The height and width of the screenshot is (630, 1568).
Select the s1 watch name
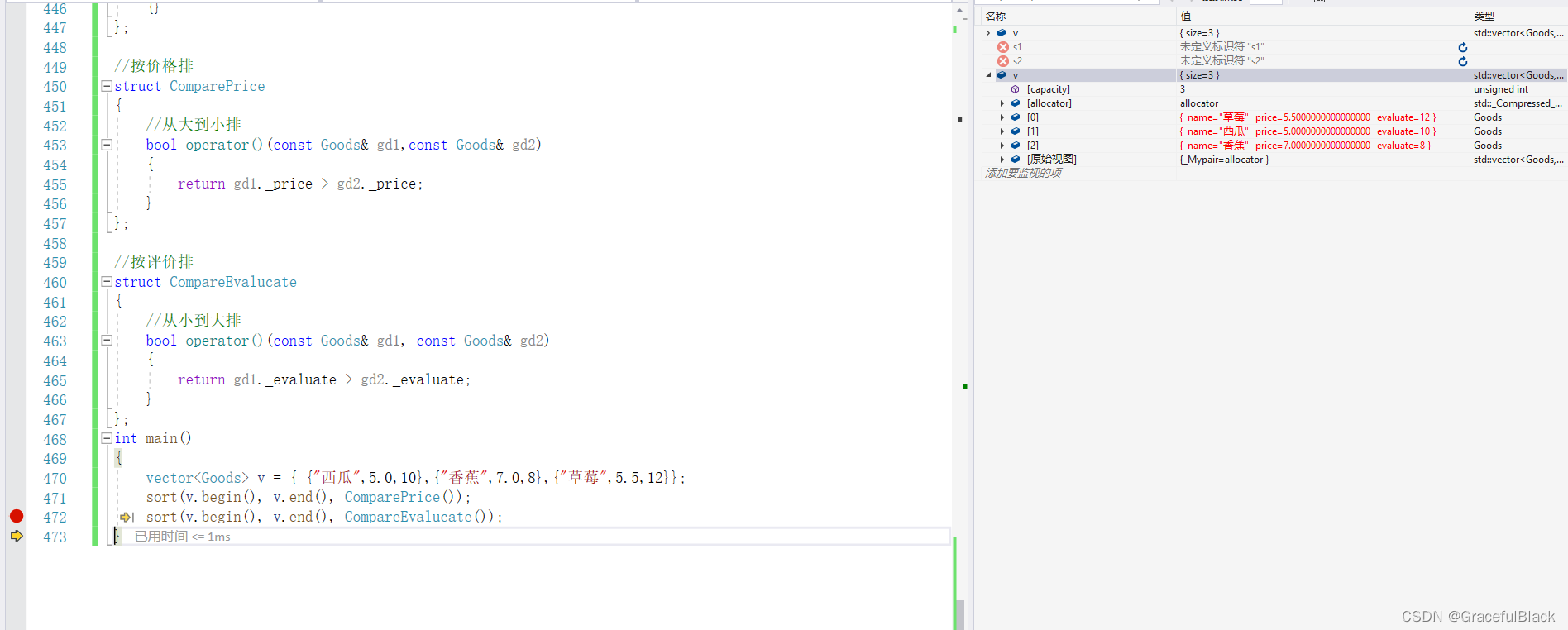1017,47
